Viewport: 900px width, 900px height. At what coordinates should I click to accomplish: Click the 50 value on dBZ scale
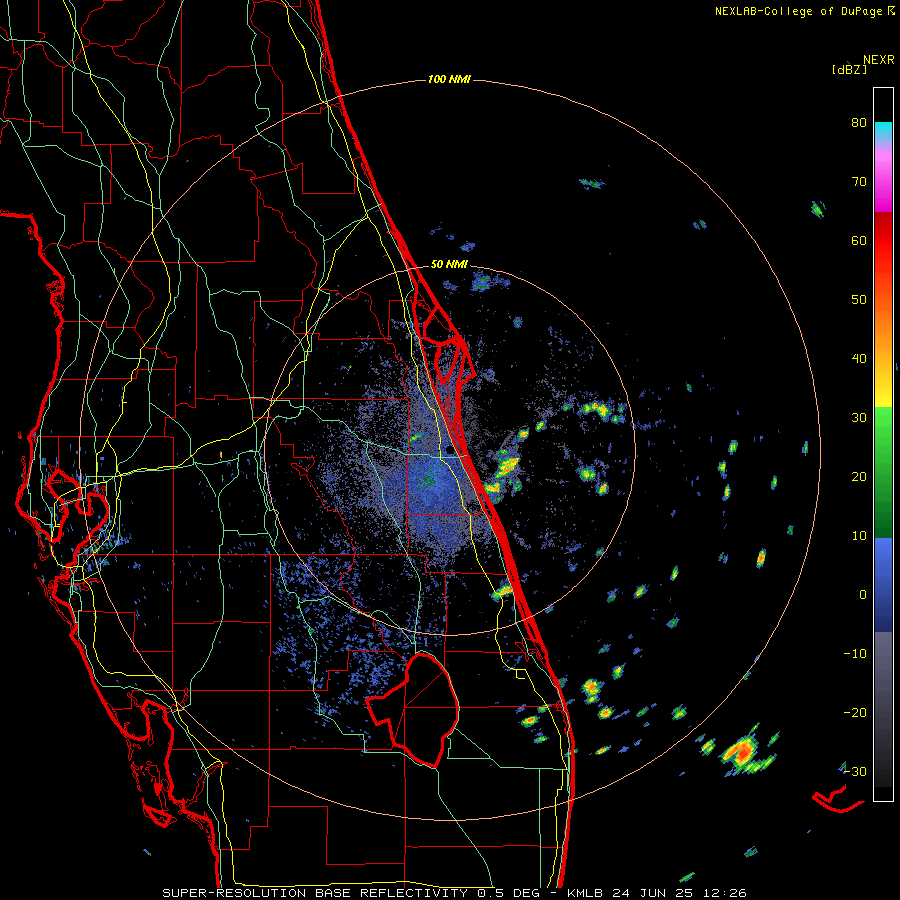859,300
